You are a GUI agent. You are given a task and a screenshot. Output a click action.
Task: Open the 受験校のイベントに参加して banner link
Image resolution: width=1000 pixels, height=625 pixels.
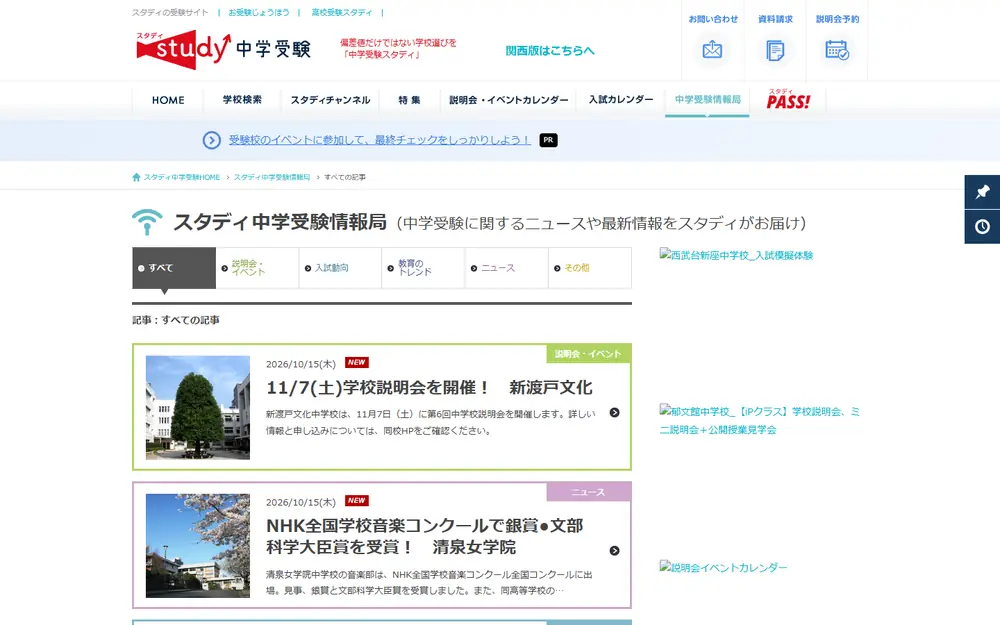[379, 140]
